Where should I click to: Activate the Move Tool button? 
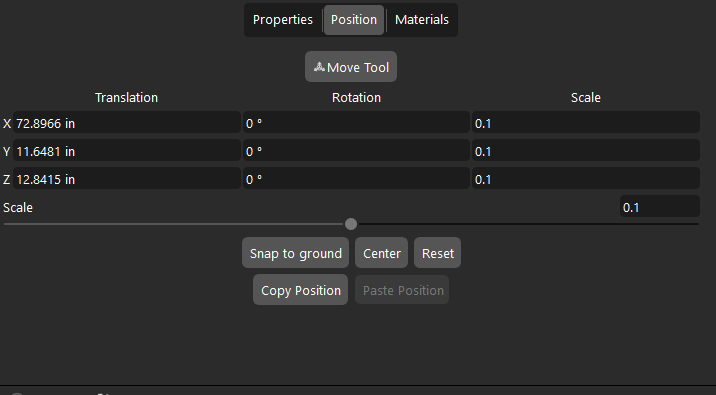coord(351,67)
